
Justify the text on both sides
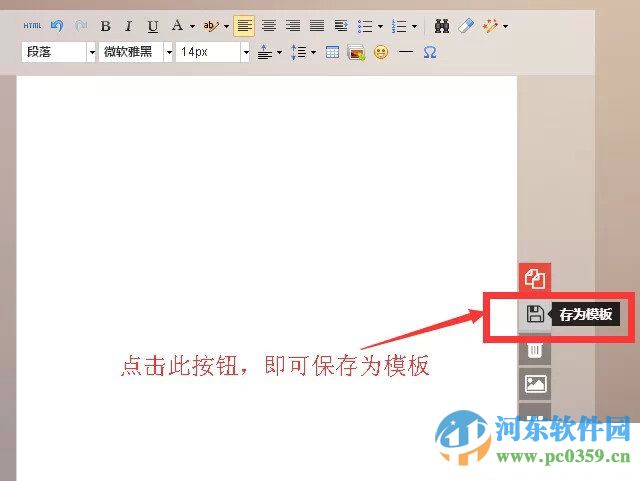pyautogui.click(x=317, y=26)
